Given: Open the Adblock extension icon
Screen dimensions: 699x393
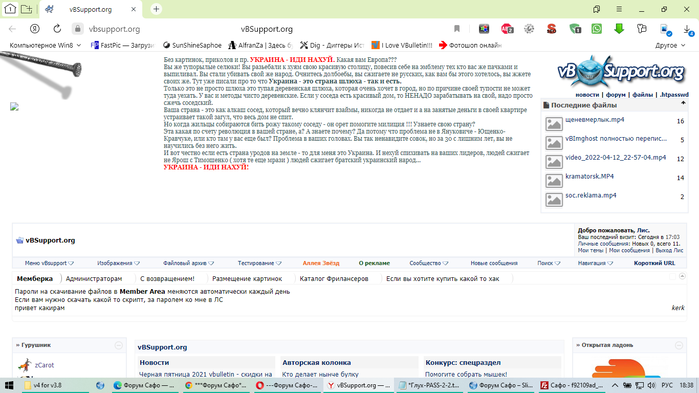Looking at the screenshot, I should 507,29.
